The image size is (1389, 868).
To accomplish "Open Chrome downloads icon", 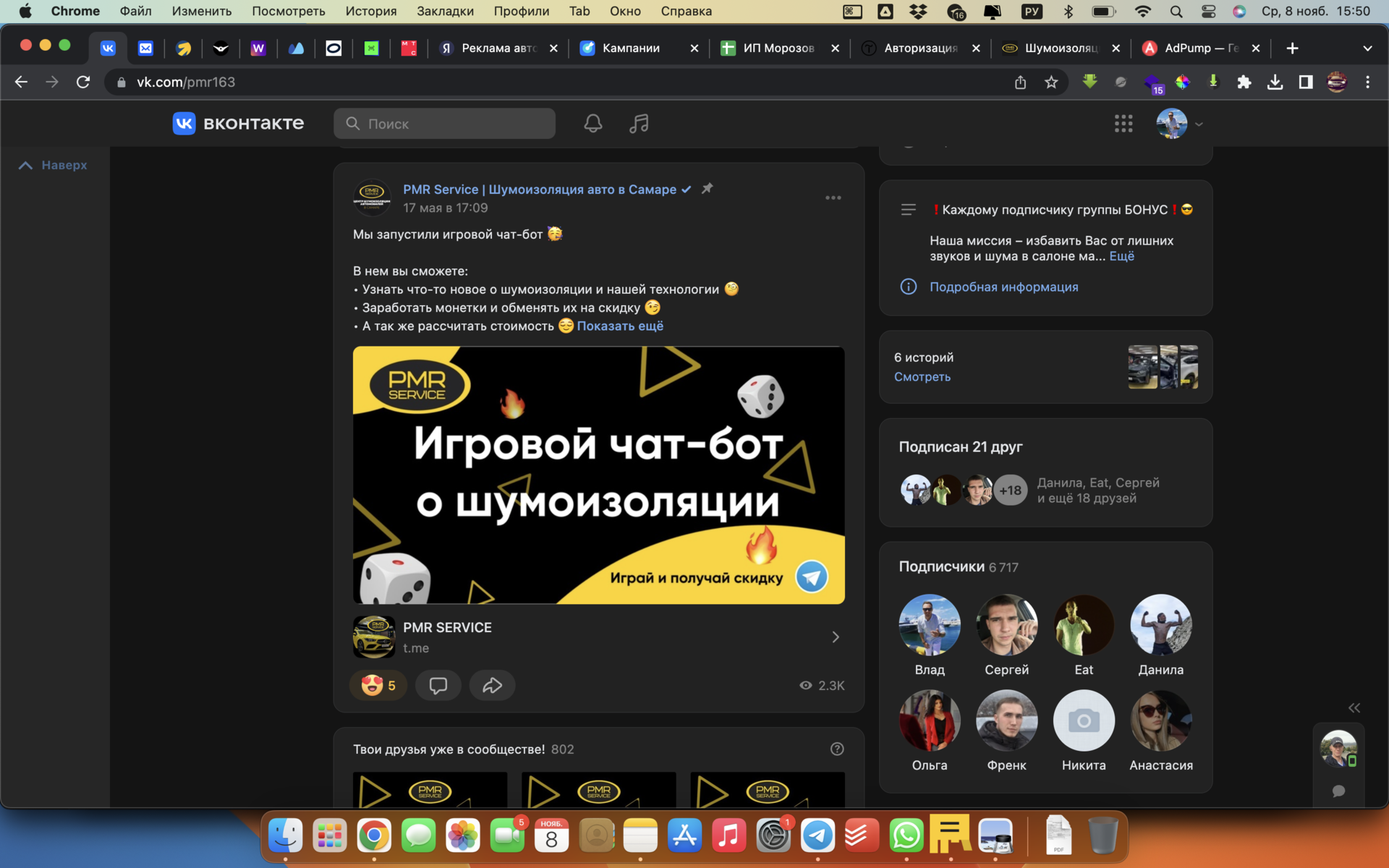I will click(x=1275, y=82).
